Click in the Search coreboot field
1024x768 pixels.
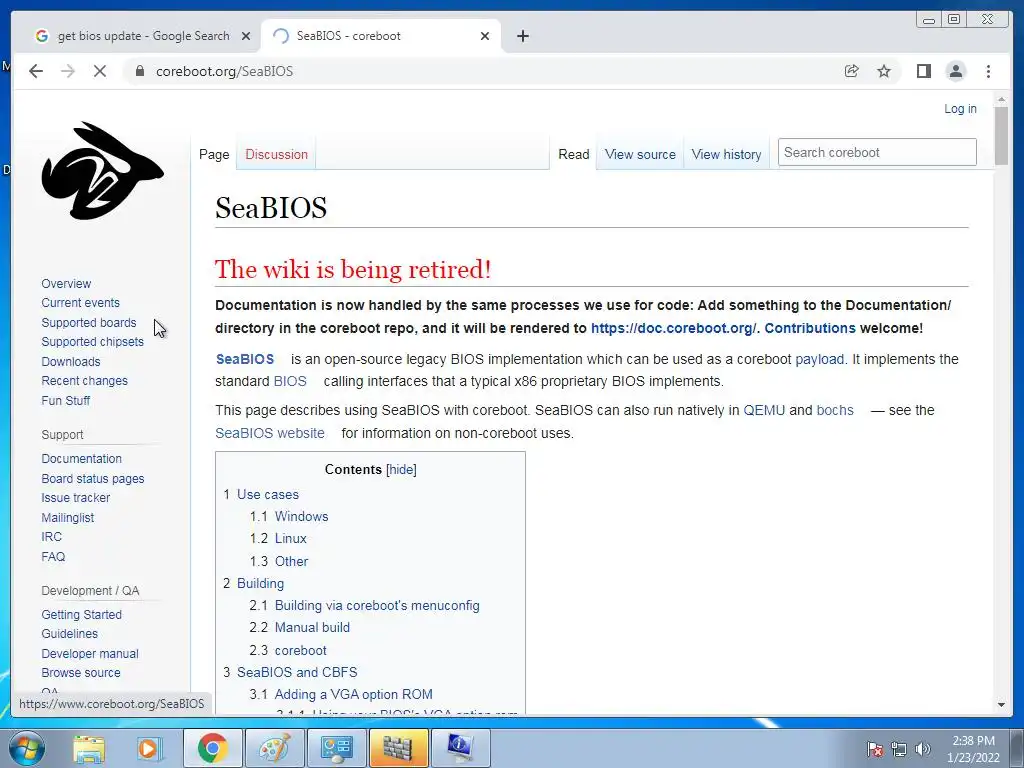click(x=877, y=152)
